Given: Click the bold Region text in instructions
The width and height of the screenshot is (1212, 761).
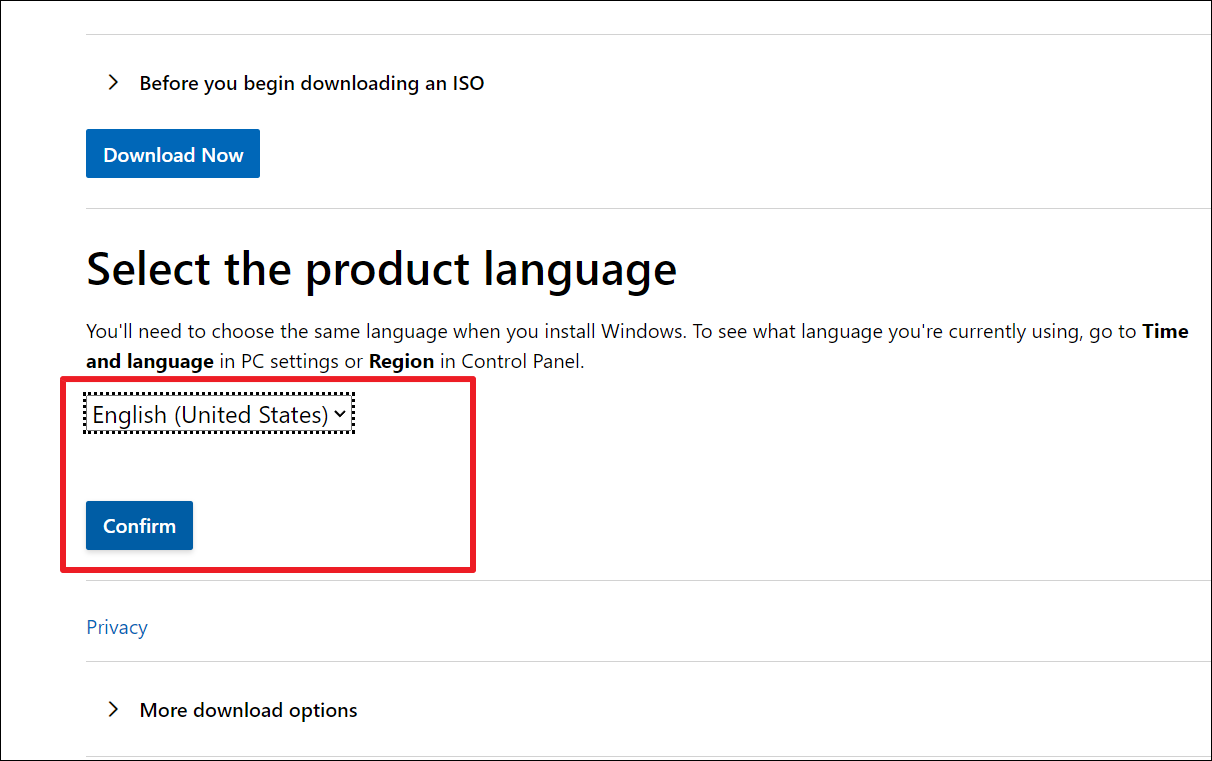Looking at the screenshot, I should click(x=401, y=362).
